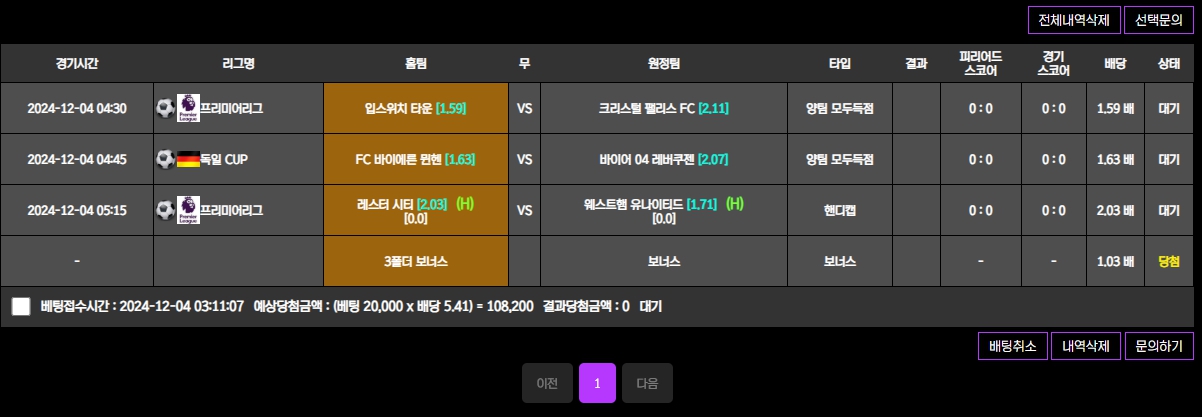Select page 1 in pagination
The image size is (1202, 417).
[597, 383]
